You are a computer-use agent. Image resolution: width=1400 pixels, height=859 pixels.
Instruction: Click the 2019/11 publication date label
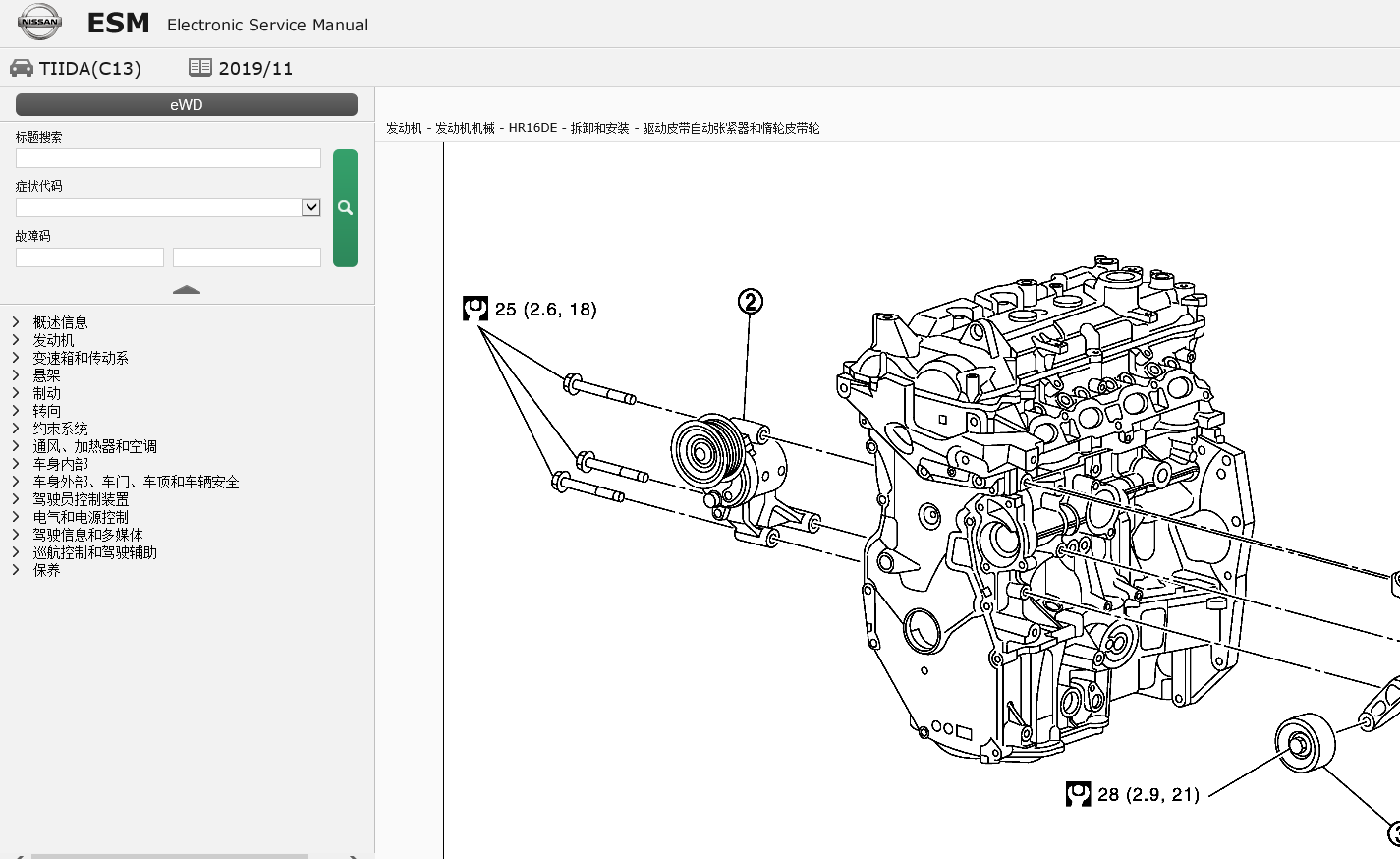click(255, 68)
